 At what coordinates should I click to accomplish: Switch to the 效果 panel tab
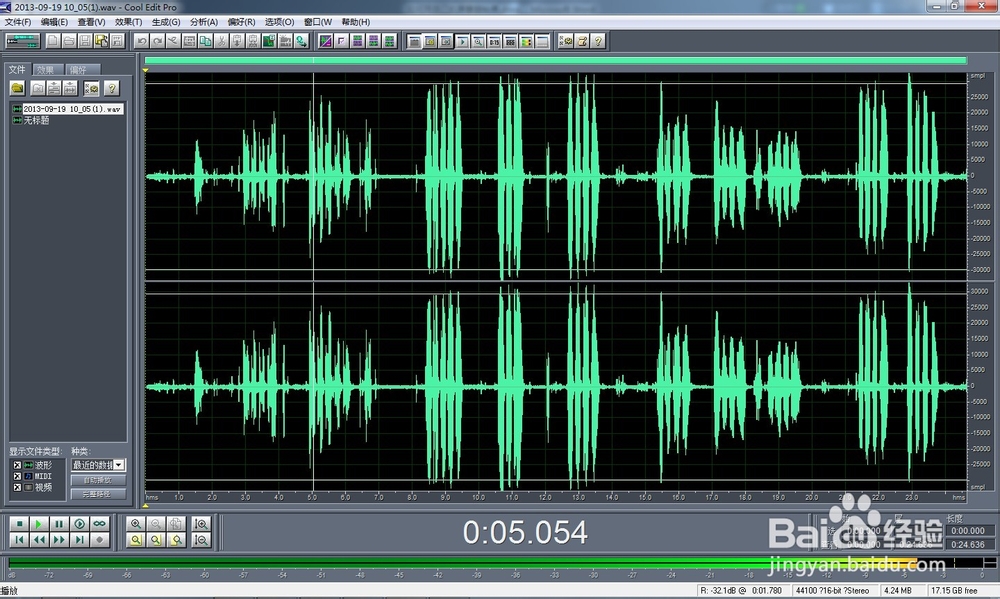47,70
